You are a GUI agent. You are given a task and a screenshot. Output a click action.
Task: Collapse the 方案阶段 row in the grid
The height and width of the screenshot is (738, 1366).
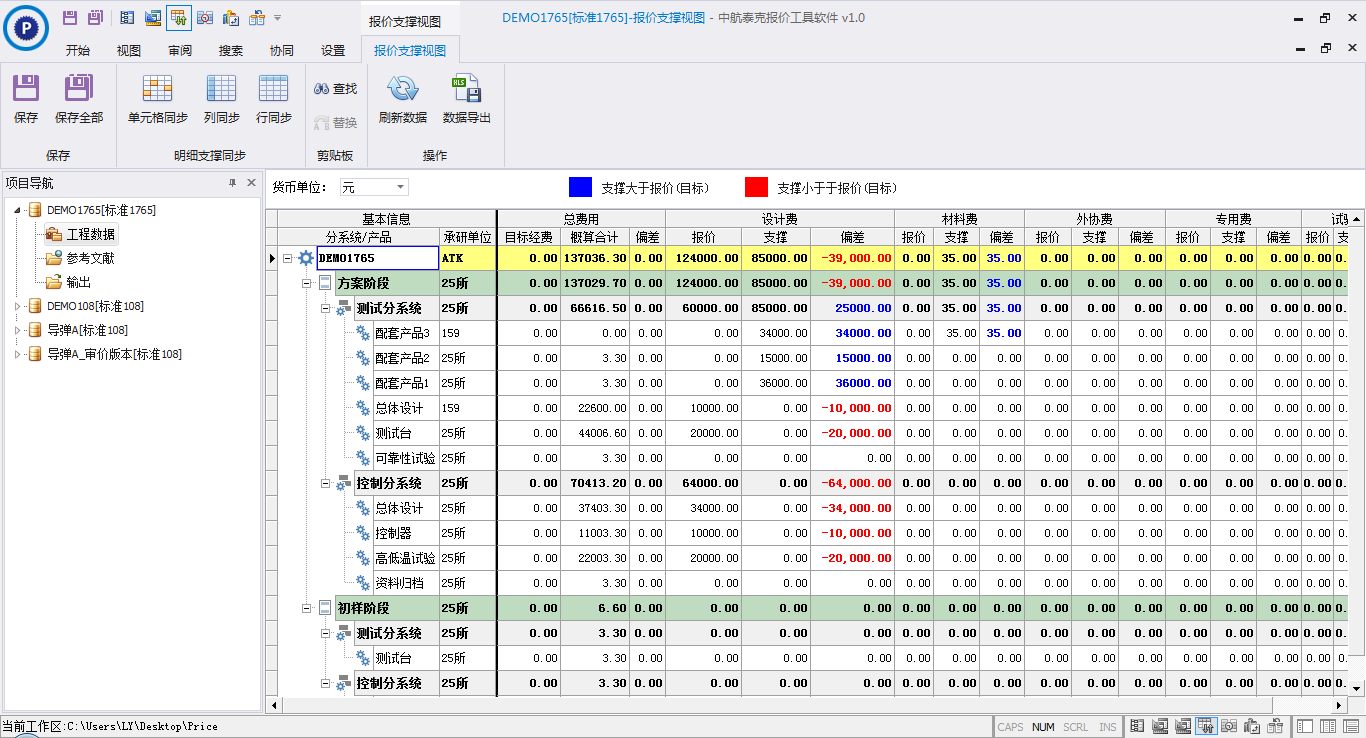(x=307, y=283)
